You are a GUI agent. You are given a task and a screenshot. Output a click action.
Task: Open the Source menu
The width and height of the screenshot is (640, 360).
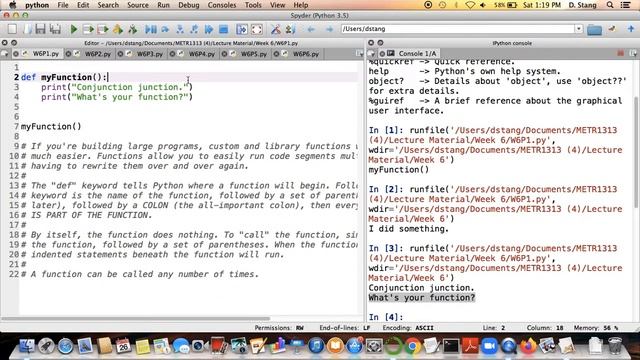point(138,5)
